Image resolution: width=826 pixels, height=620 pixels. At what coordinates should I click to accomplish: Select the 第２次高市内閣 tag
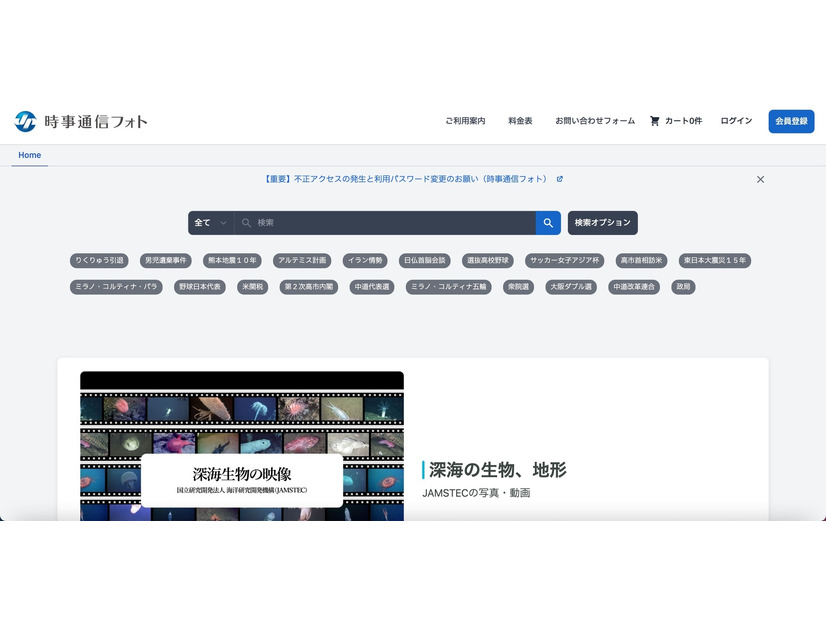(309, 287)
